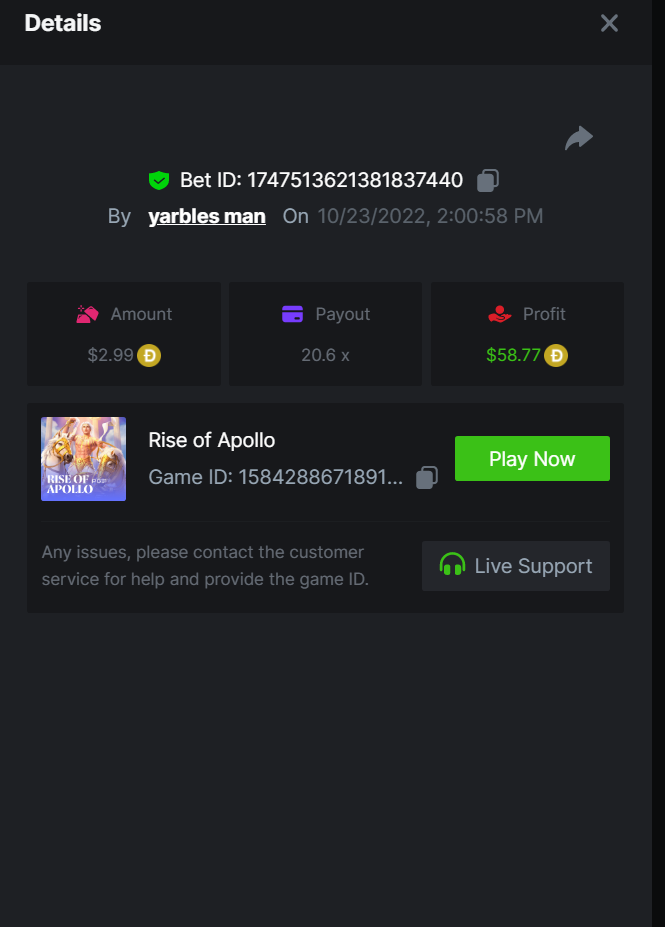The height and width of the screenshot is (927, 665).
Task: Click the 20.6 x payout value
Action: tap(325, 355)
